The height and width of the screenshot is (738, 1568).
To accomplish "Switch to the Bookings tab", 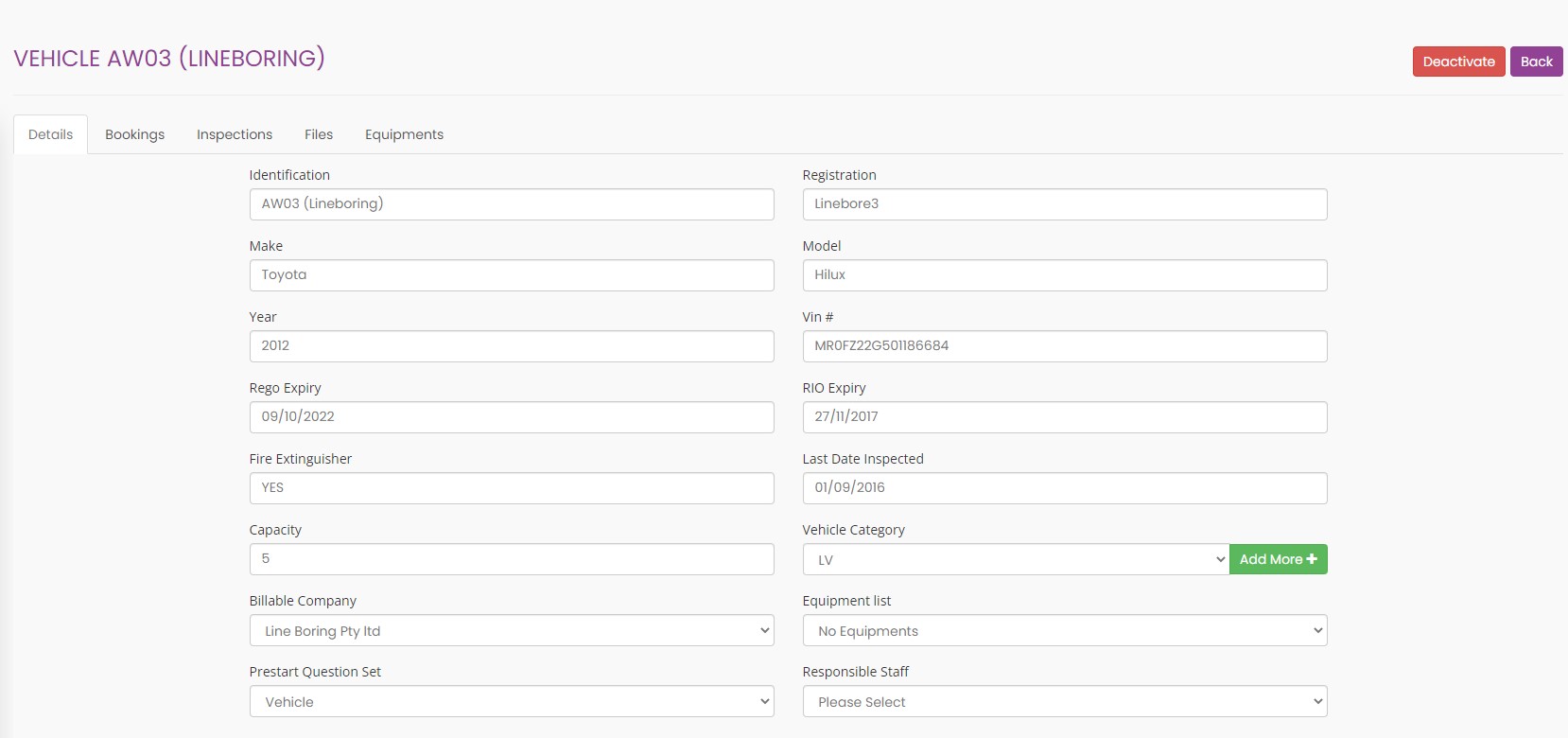I will (134, 134).
